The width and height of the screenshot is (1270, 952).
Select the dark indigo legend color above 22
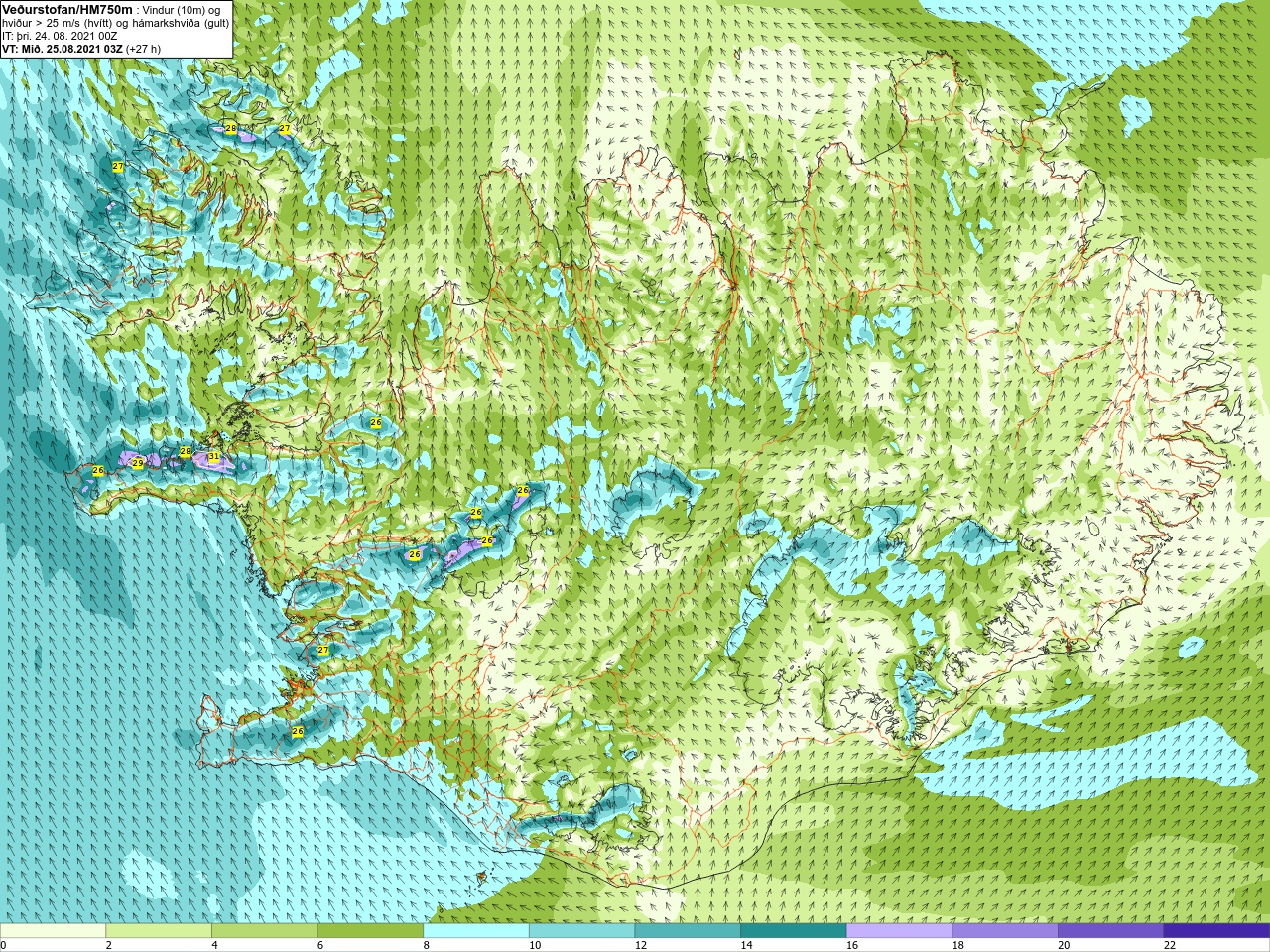click(1216, 930)
